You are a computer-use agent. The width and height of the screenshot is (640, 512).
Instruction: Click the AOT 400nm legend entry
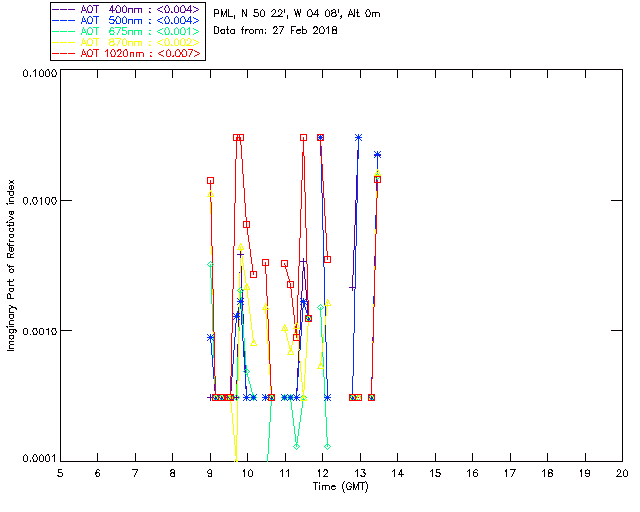tap(127, 9)
